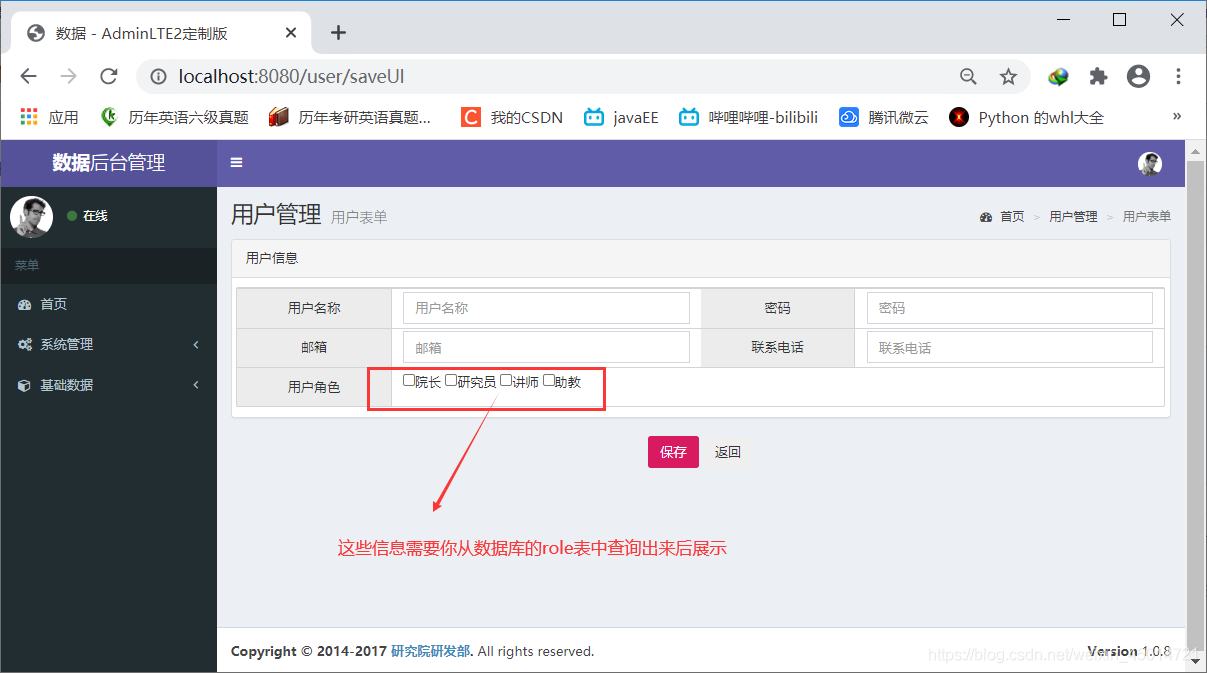The height and width of the screenshot is (673, 1207).
Task: Expand 系统管理 sidebar menu
Action: (108, 344)
